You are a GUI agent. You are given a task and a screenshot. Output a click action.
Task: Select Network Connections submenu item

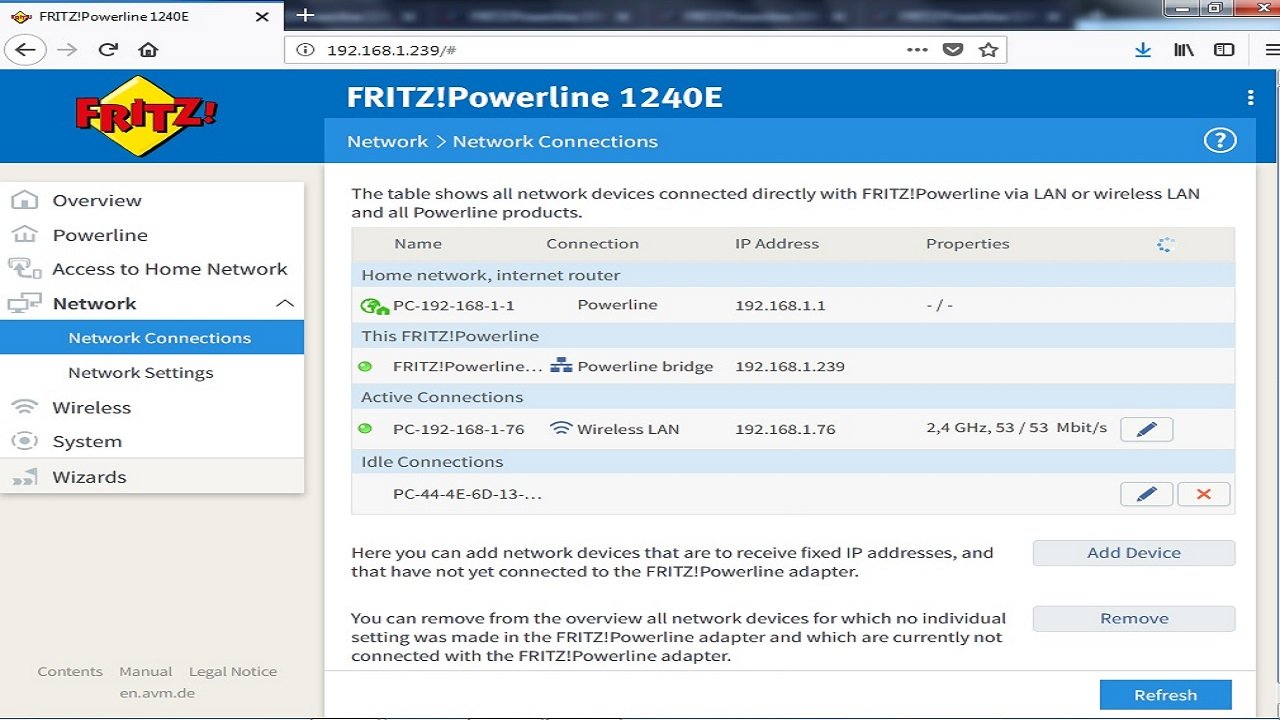click(152, 338)
